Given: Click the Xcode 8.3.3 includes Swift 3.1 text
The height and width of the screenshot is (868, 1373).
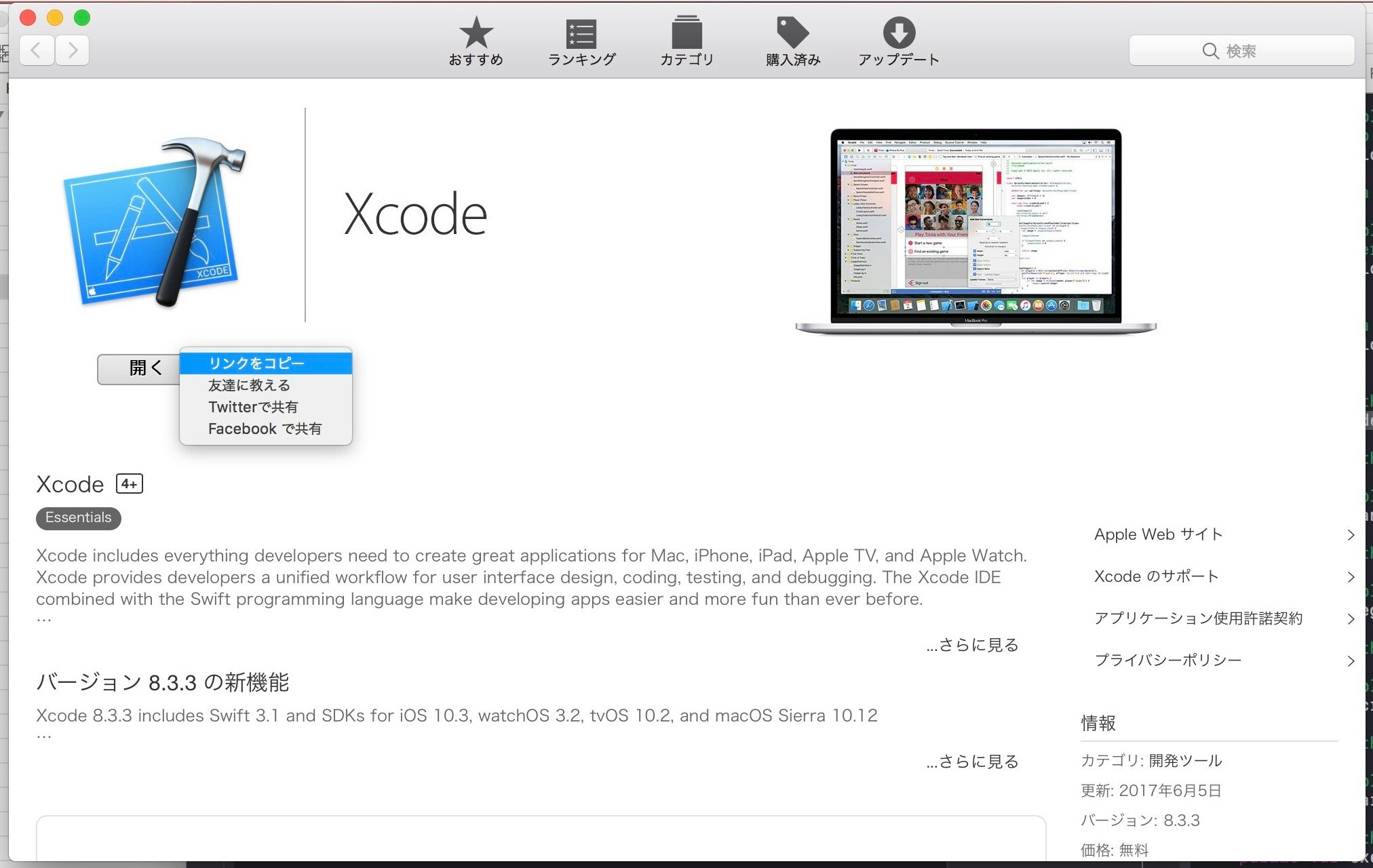Looking at the screenshot, I should point(457,715).
